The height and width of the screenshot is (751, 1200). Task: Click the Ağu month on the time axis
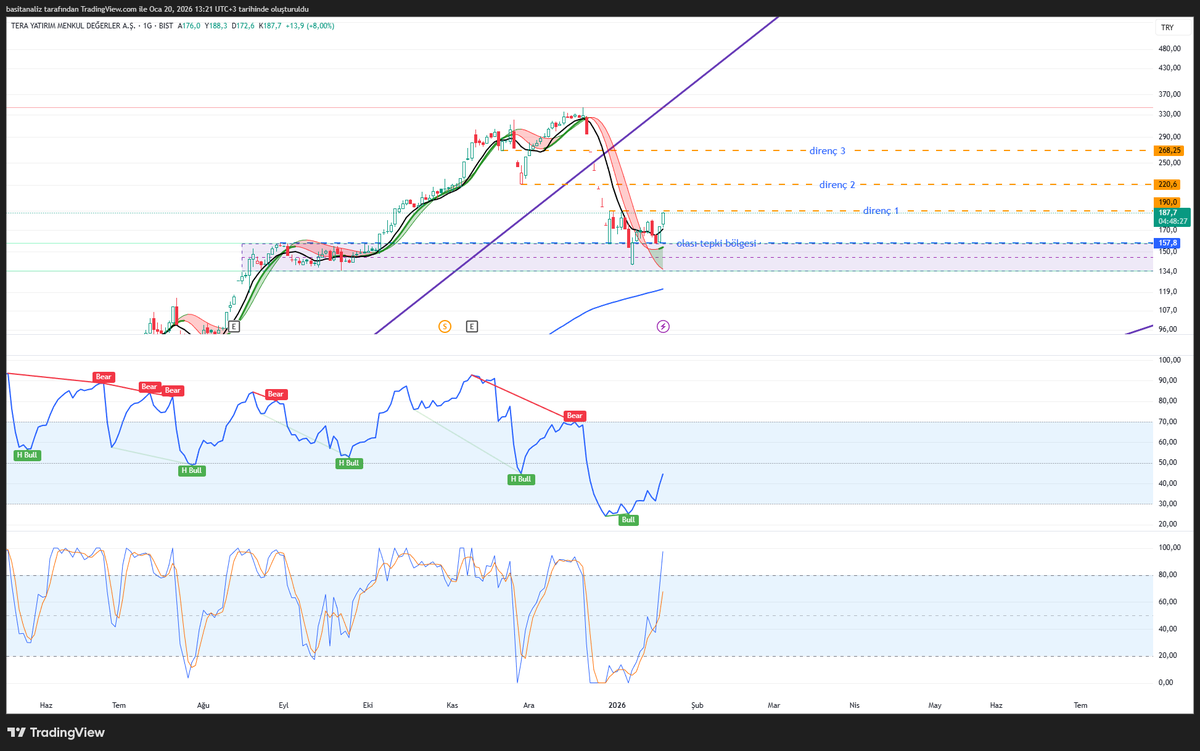[203, 705]
